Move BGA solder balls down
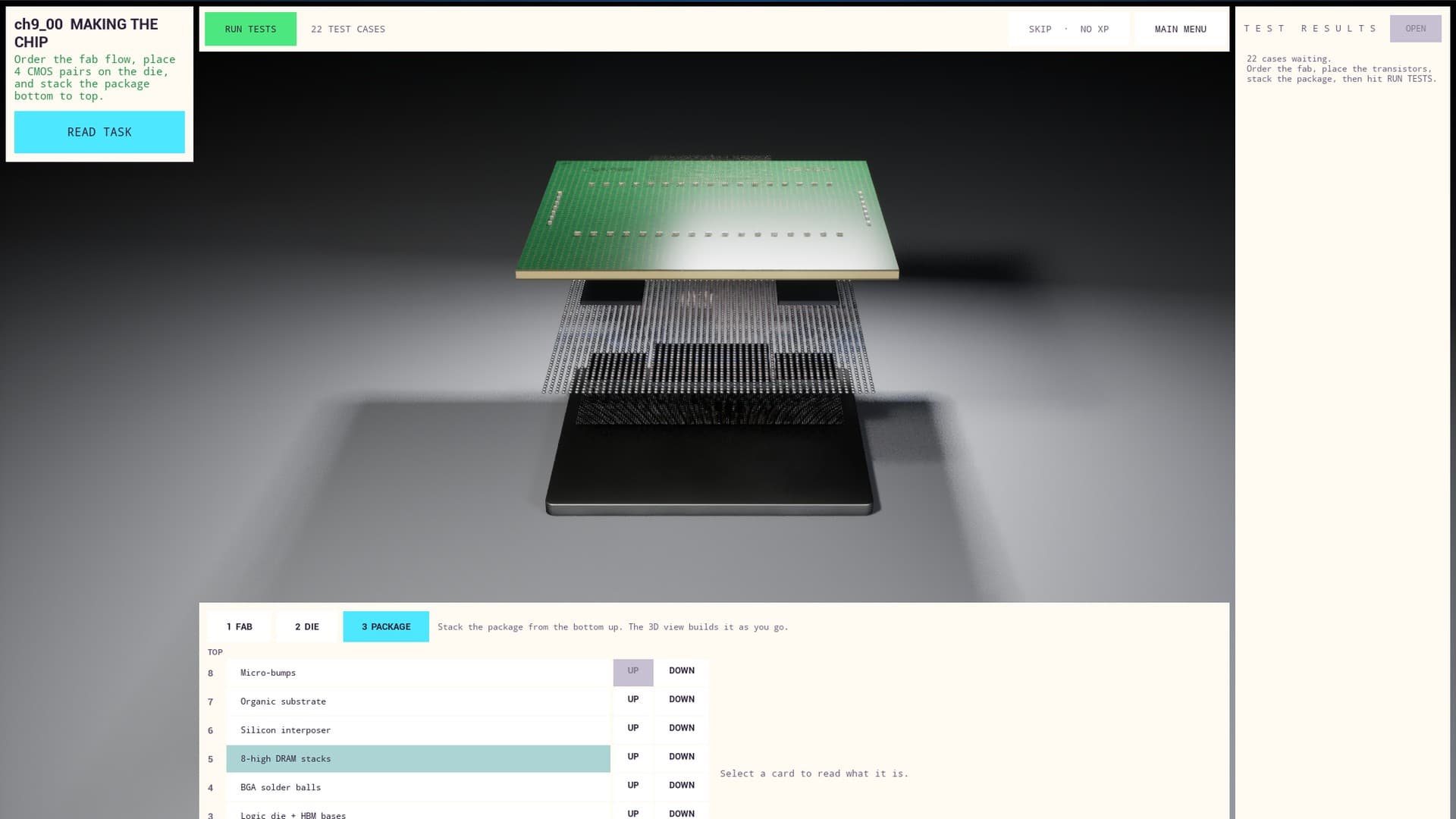The width and height of the screenshot is (1456, 819). (x=682, y=786)
